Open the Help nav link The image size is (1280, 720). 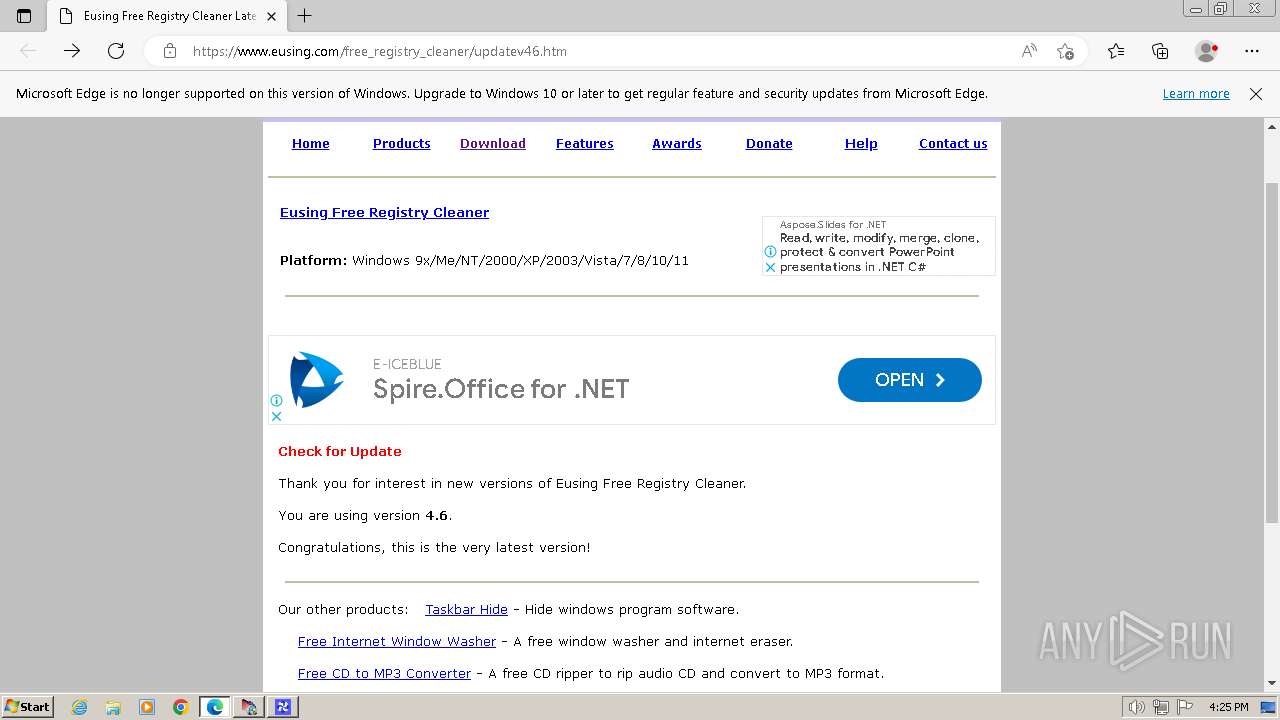tap(861, 144)
